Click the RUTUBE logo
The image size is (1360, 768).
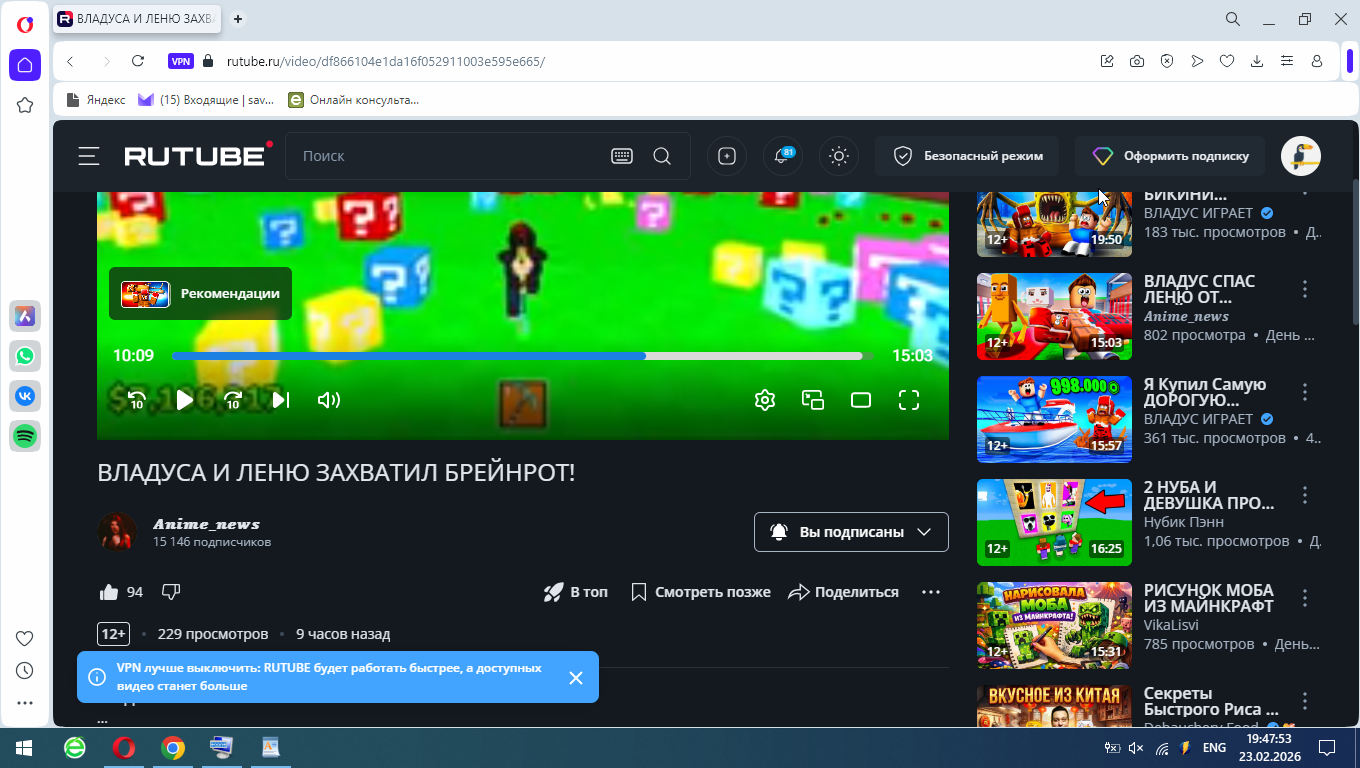(x=198, y=155)
